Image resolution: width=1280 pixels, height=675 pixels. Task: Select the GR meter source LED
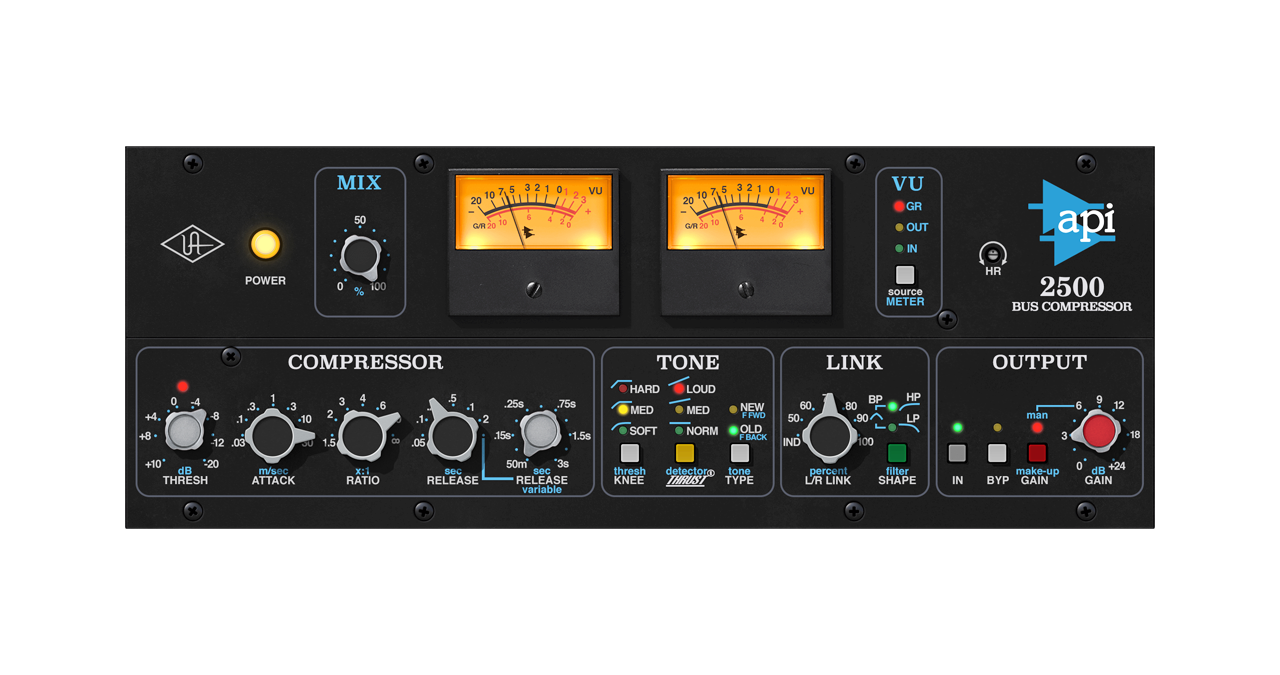899,206
